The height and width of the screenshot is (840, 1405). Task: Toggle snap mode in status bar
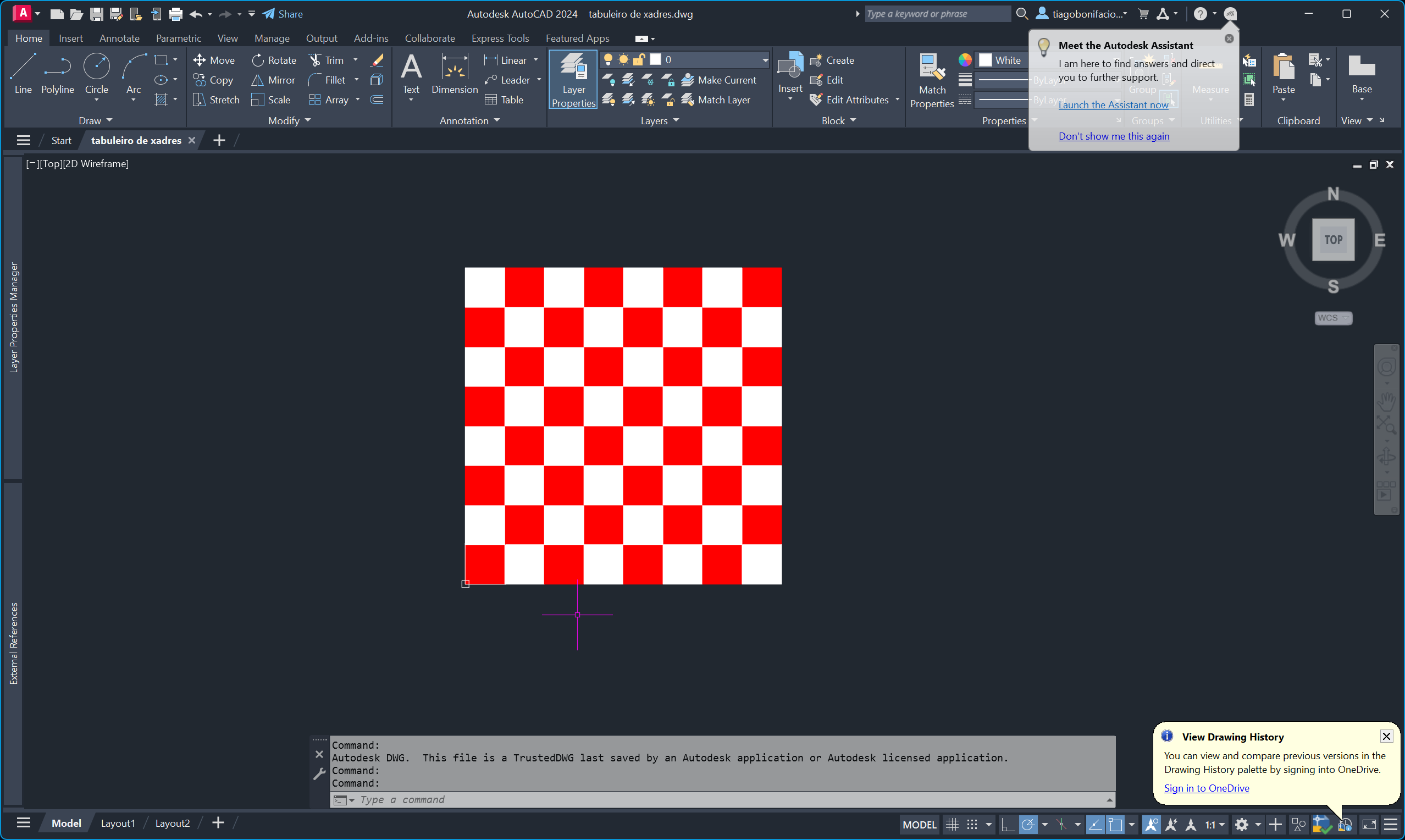[x=972, y=824]
